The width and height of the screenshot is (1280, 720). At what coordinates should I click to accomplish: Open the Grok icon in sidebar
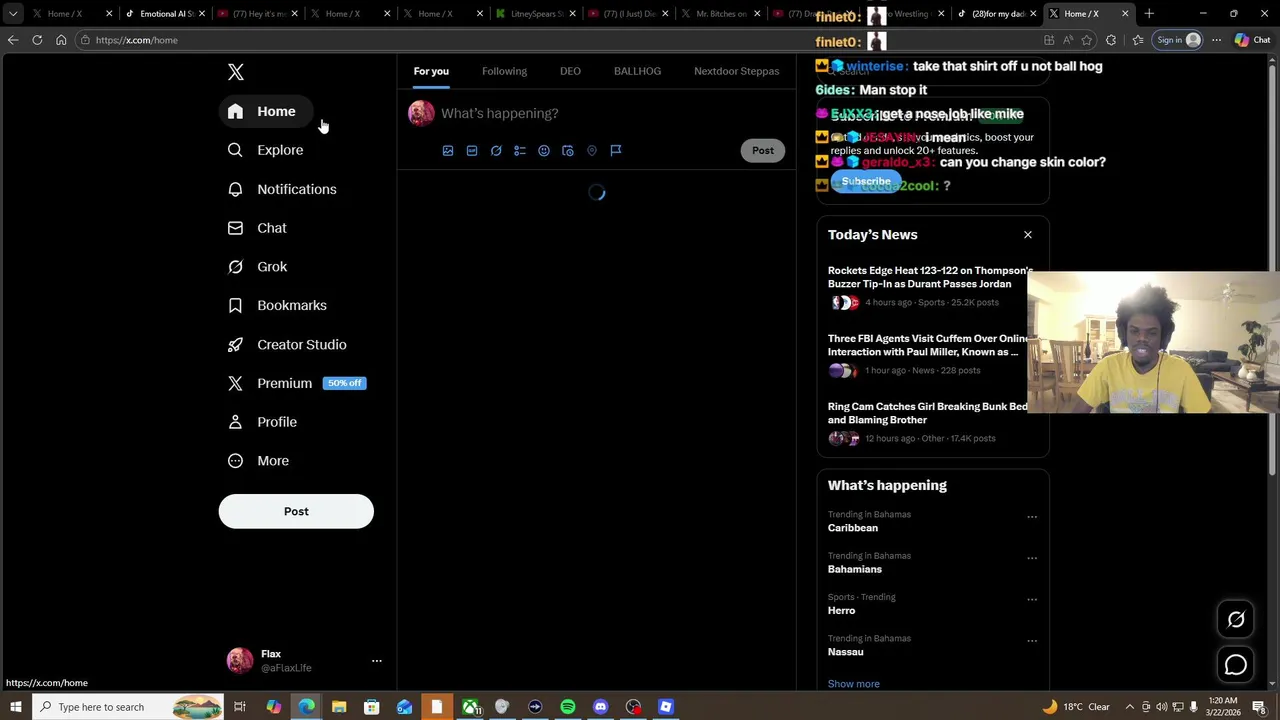point(235,267)
